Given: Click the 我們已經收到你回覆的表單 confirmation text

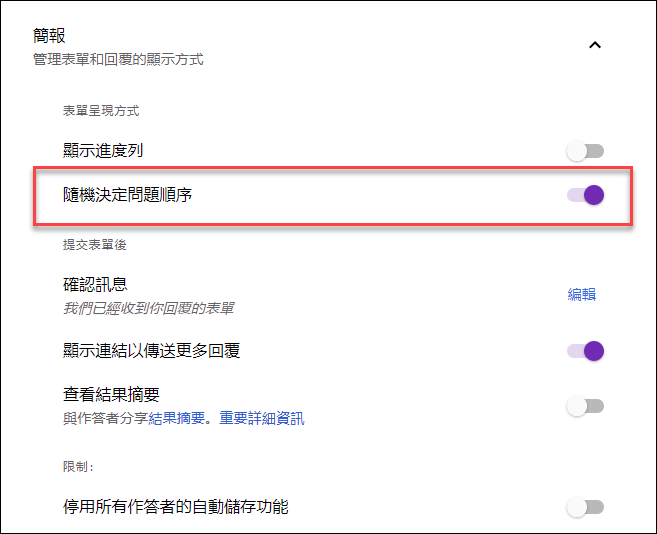Looking at the screenshot, I should [x=148, y=308].
